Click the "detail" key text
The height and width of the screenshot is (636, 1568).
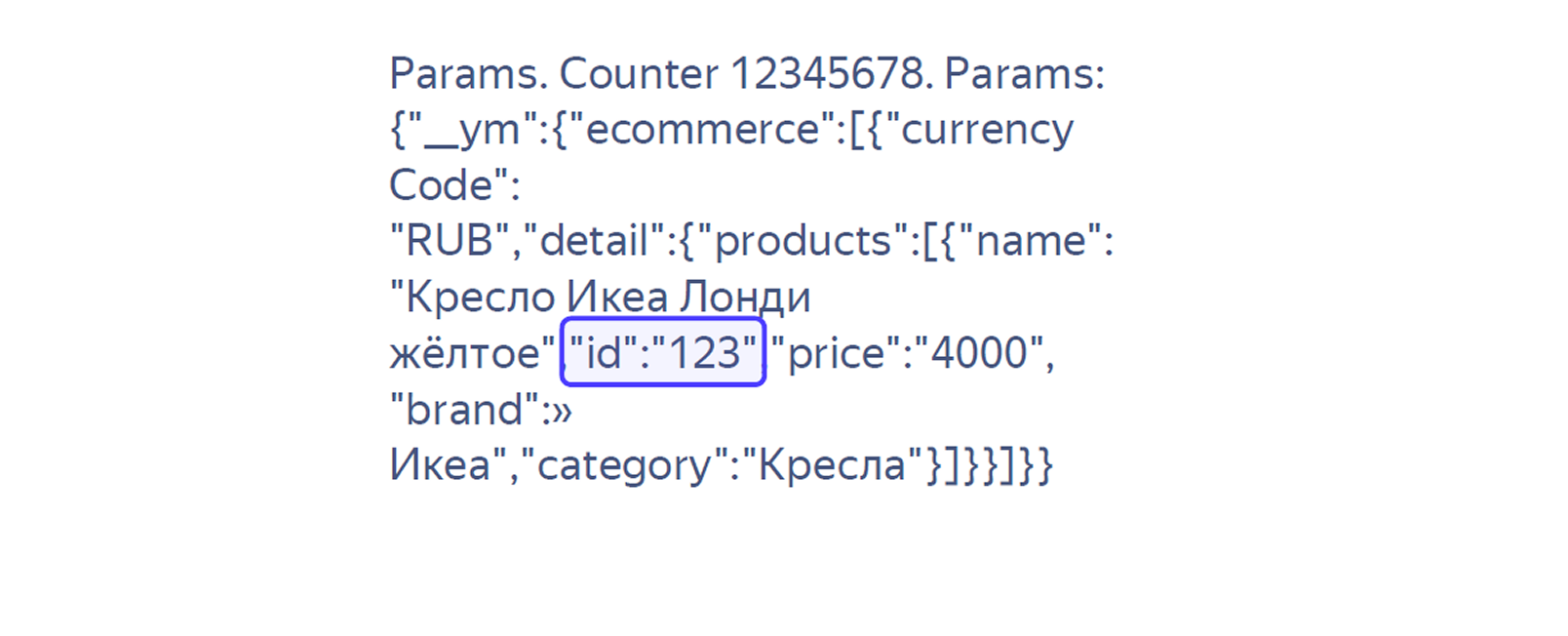pyautogui.click(x=595, y=240)
